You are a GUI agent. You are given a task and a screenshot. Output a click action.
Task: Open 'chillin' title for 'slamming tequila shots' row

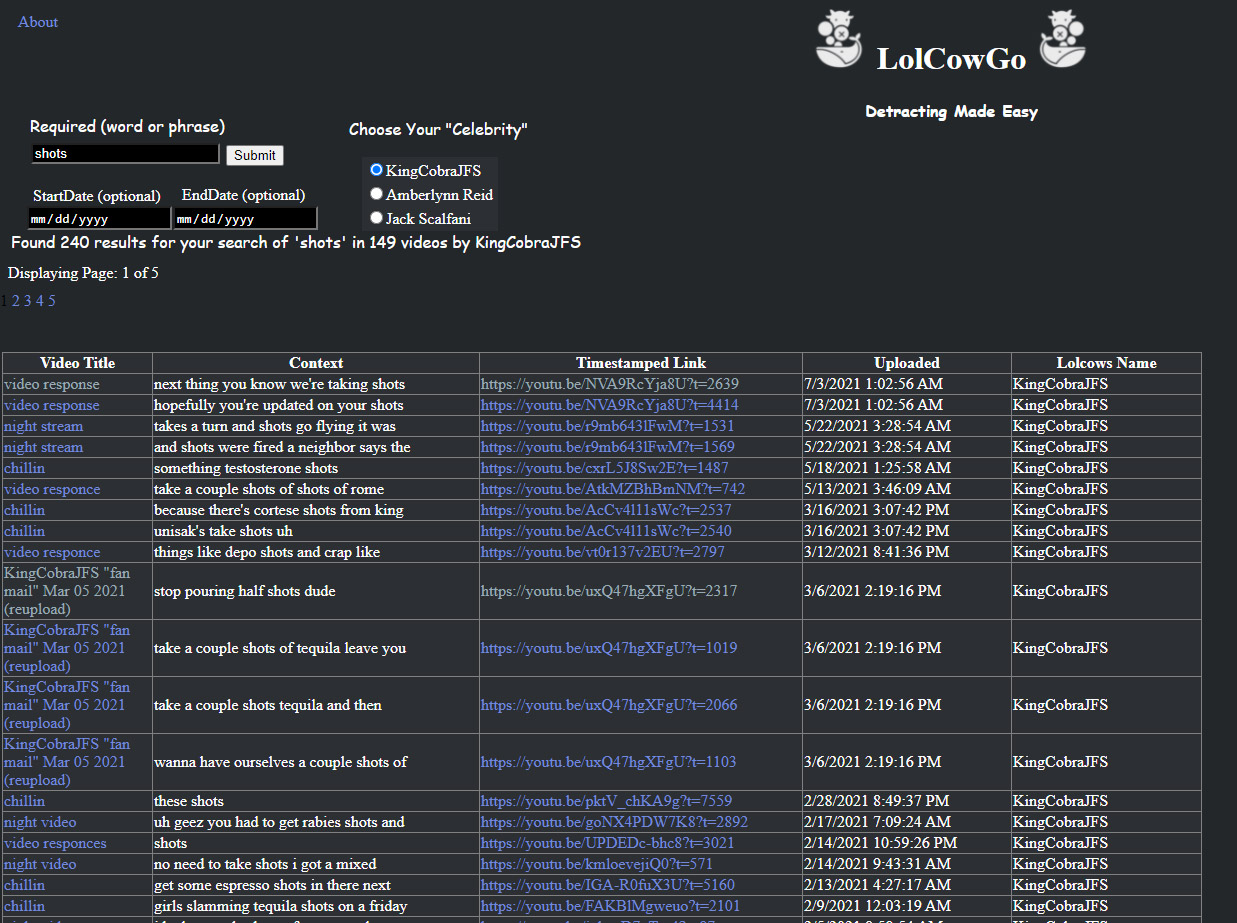[25, 906]
